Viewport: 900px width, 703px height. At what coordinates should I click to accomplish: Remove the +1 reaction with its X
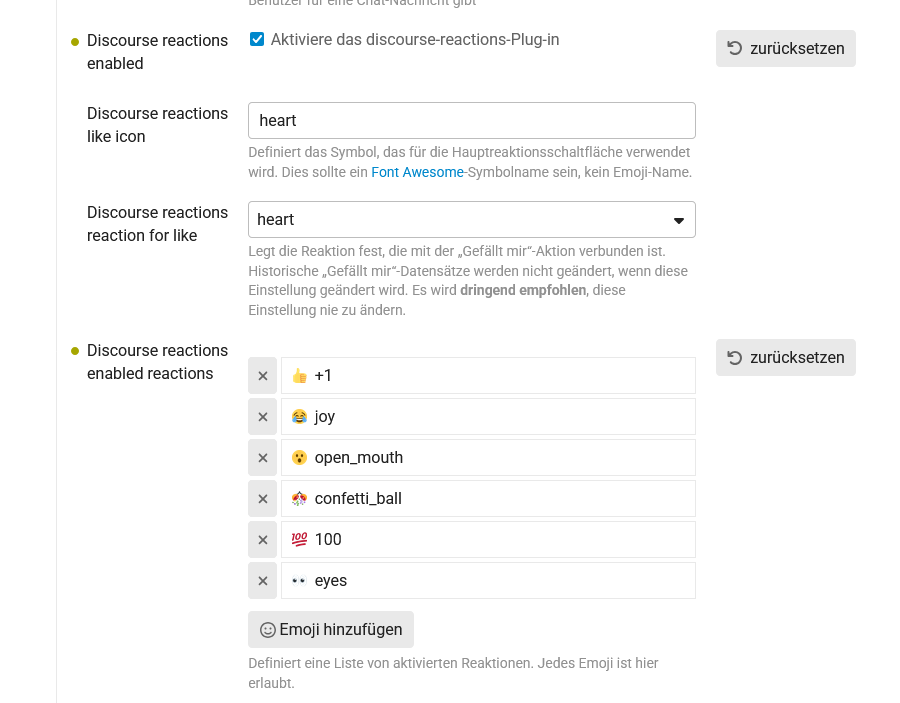[x=263, y=376]
